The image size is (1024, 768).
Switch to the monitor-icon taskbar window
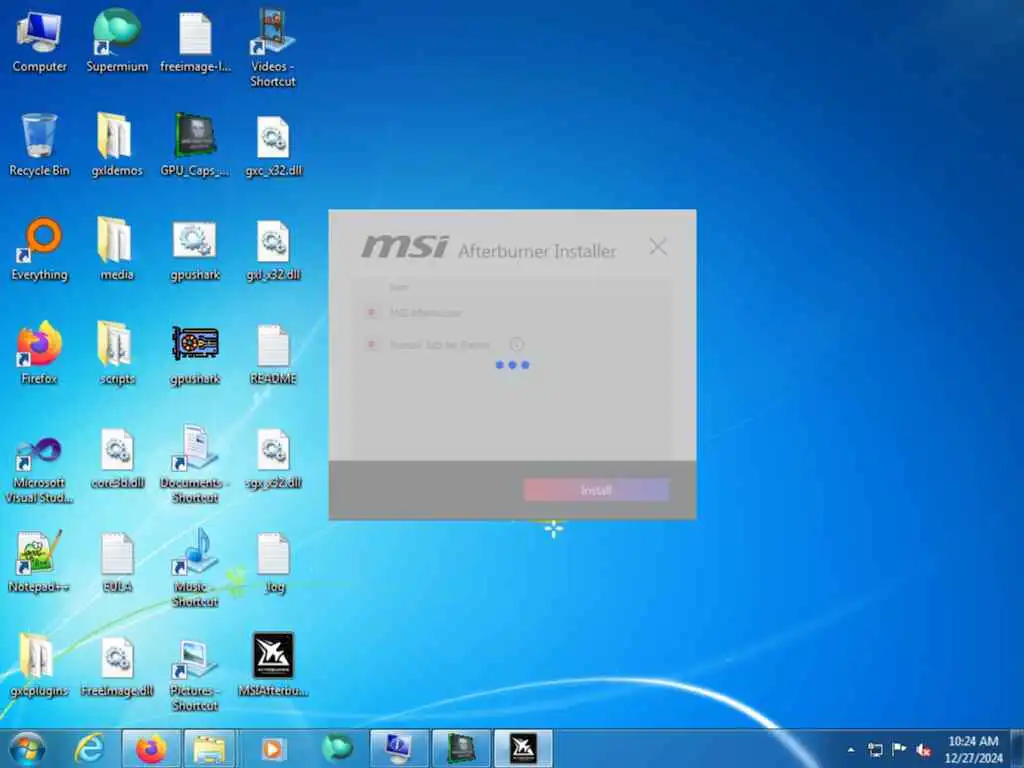pyautogui.click(x=399, y=748)
